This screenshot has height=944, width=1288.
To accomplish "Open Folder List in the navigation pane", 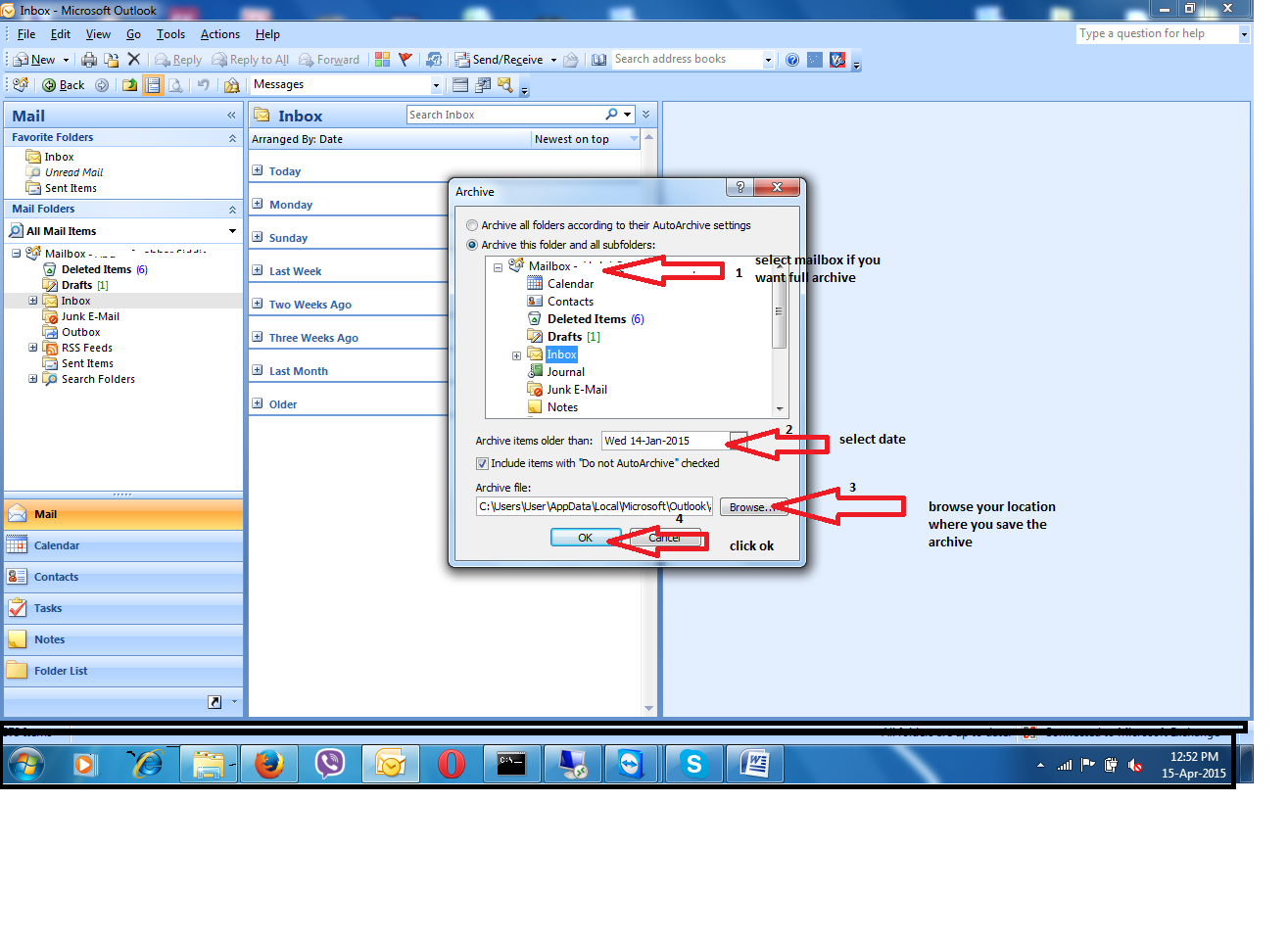I will click(x=123, y=671).
